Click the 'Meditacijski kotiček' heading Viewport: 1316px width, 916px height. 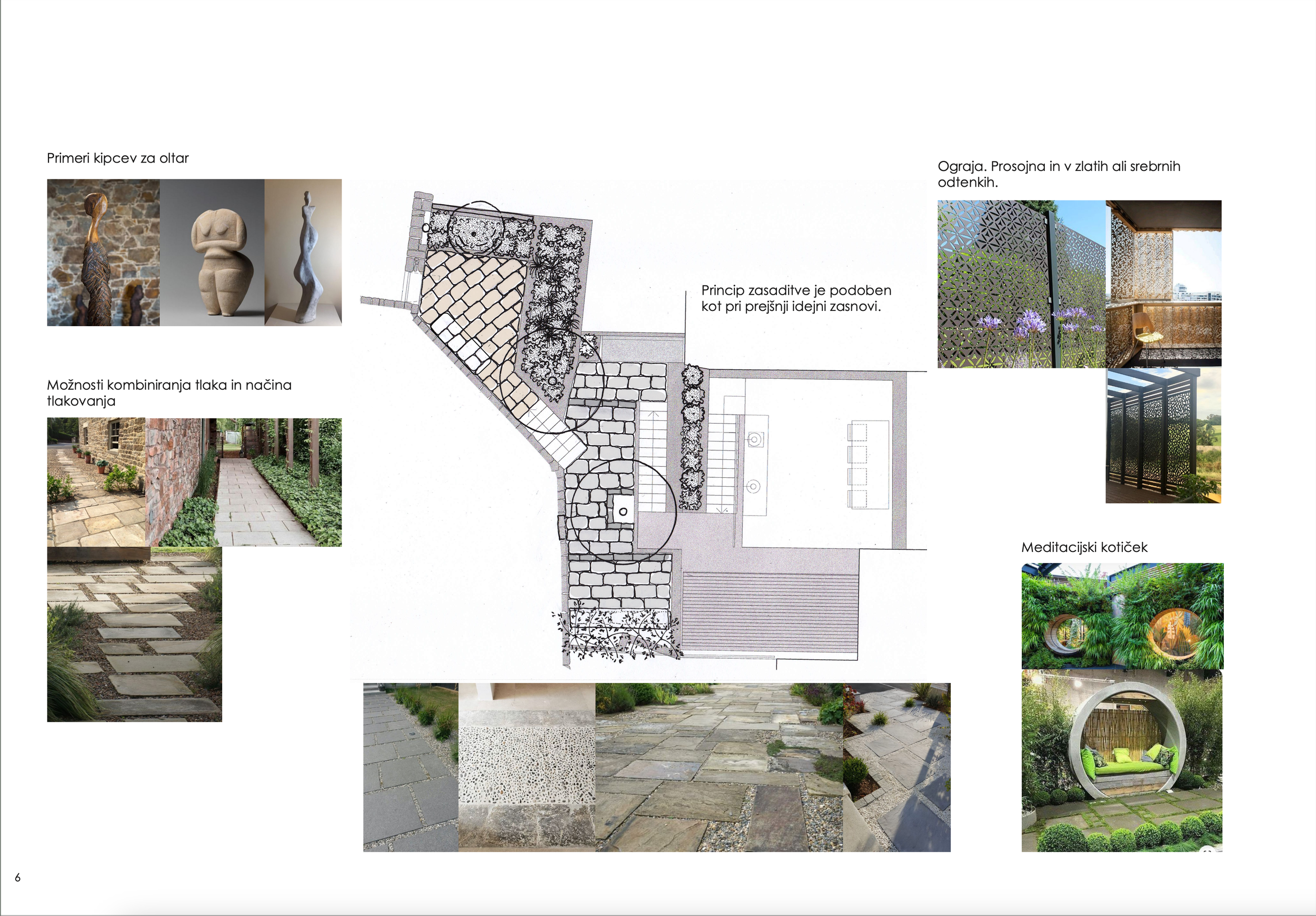(x=1084, y=548)
